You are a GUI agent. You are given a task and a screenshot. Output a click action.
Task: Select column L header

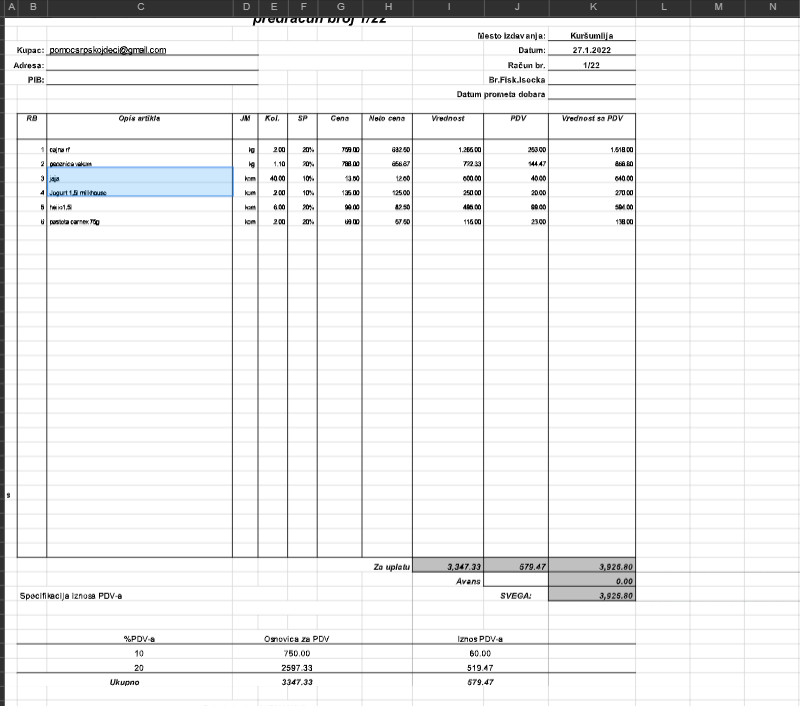click(x=663, y=7)
